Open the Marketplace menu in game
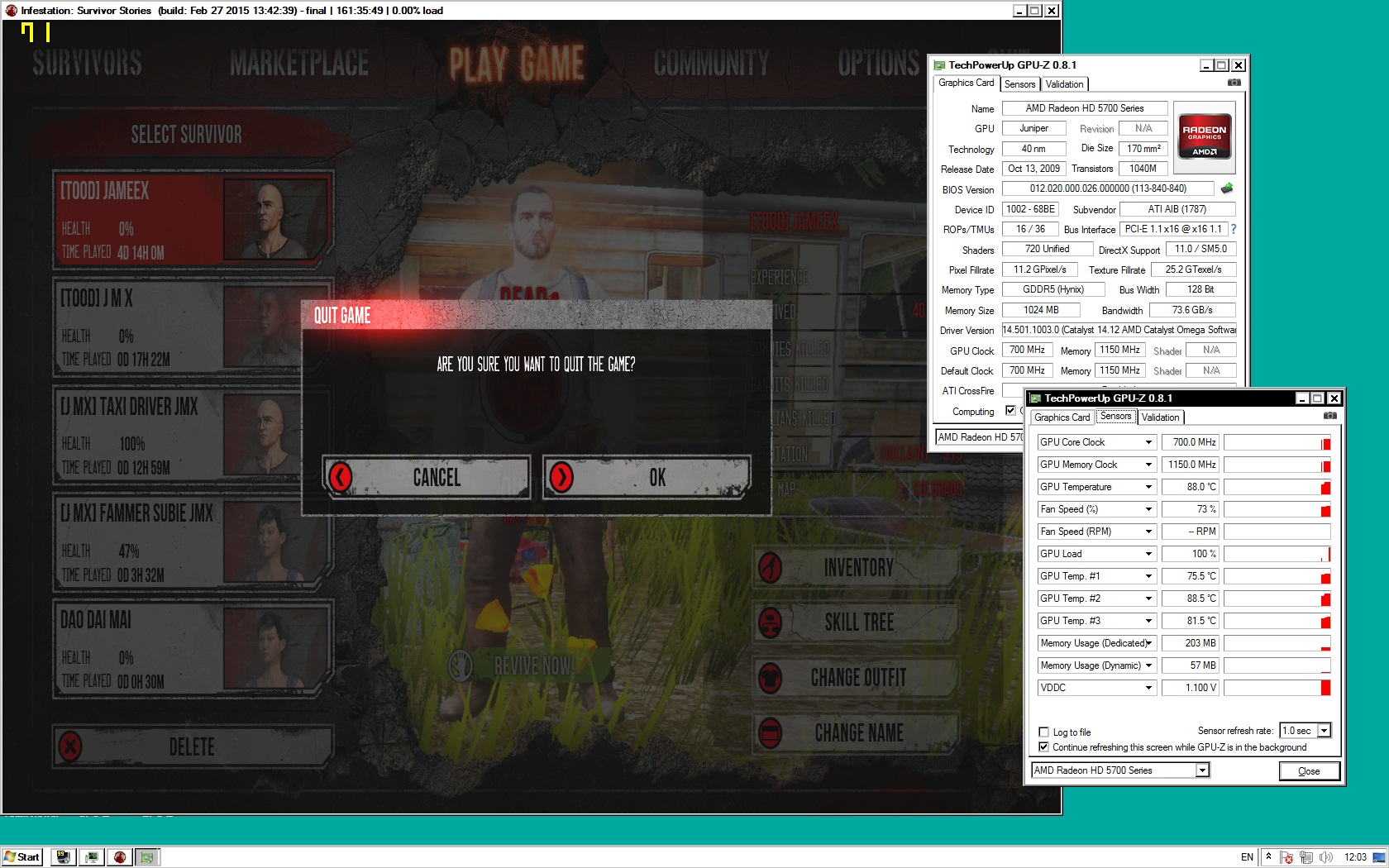This screenshot has height=868, width=1389. coord(299,63)
